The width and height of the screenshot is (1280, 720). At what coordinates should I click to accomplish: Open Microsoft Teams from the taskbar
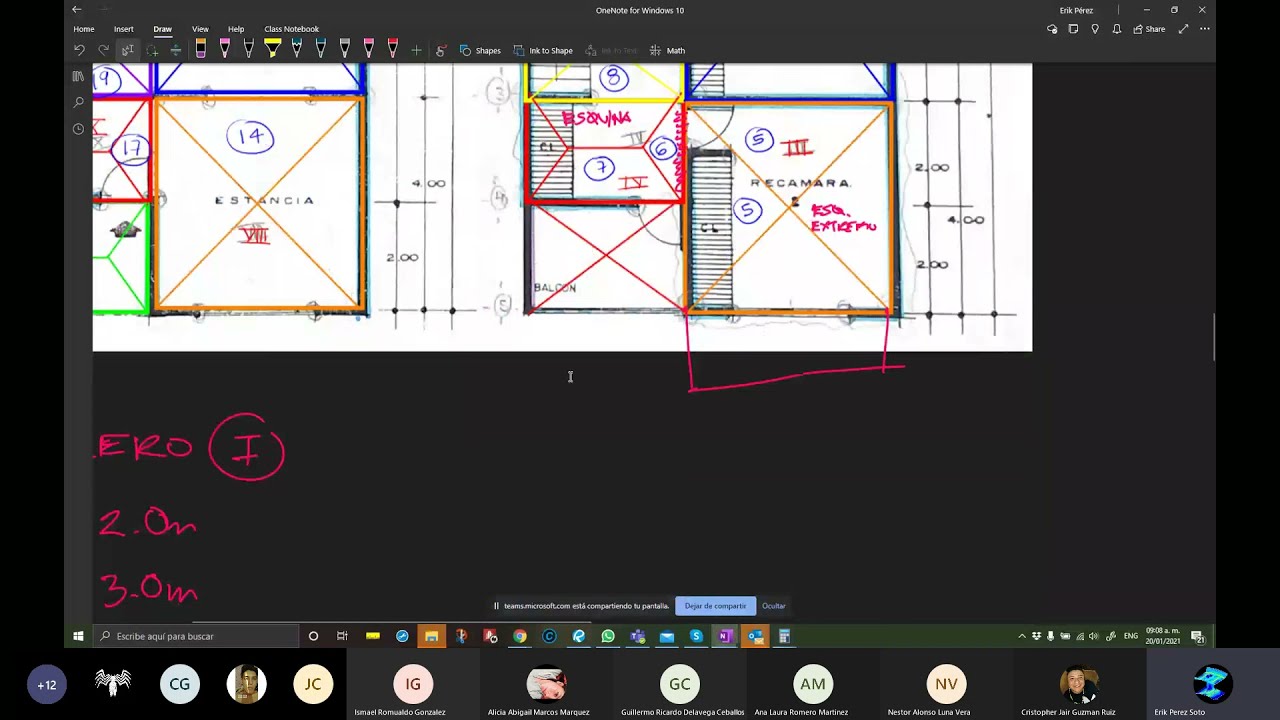pos(637,636)
